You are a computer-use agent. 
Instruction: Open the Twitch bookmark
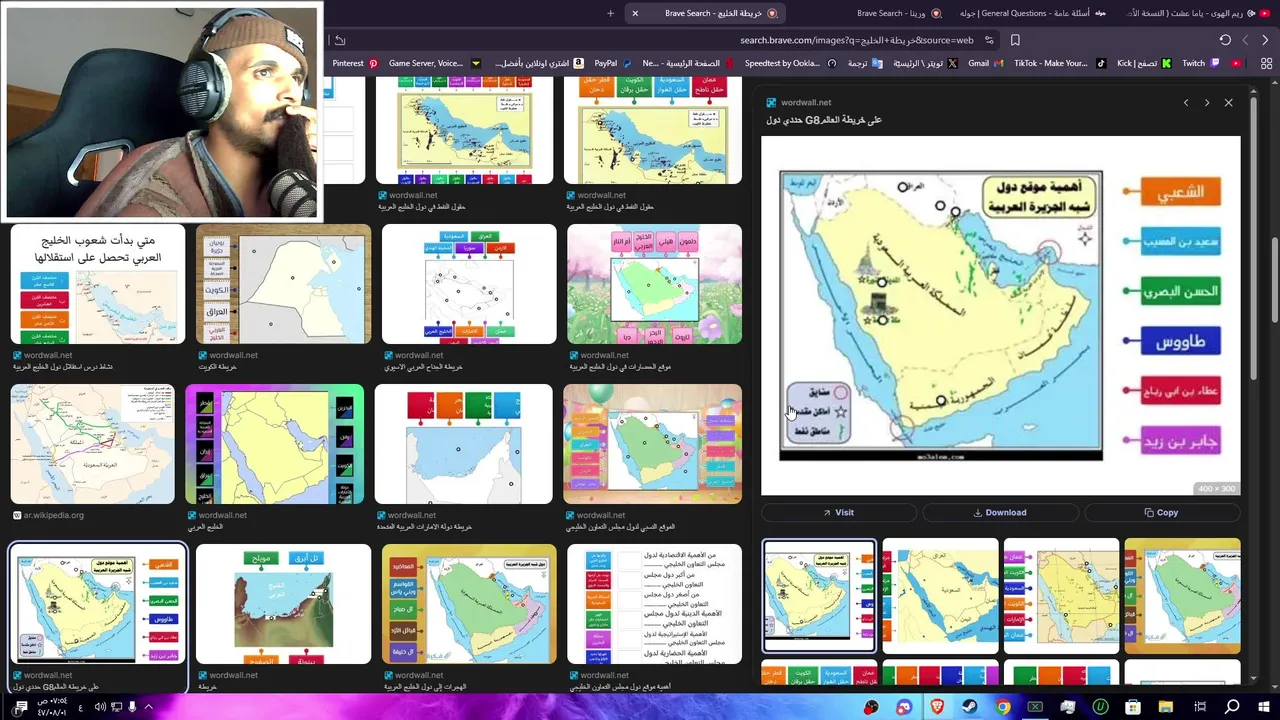click(x=1201, y=63)
